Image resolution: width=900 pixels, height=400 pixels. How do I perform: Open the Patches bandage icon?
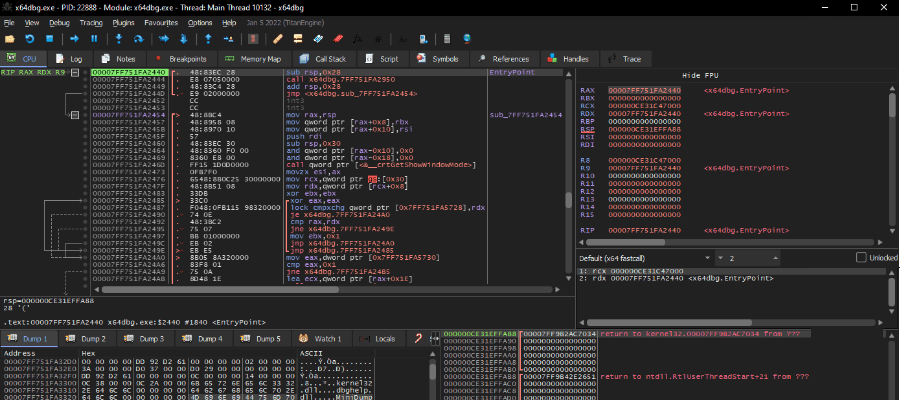point(278,39)
